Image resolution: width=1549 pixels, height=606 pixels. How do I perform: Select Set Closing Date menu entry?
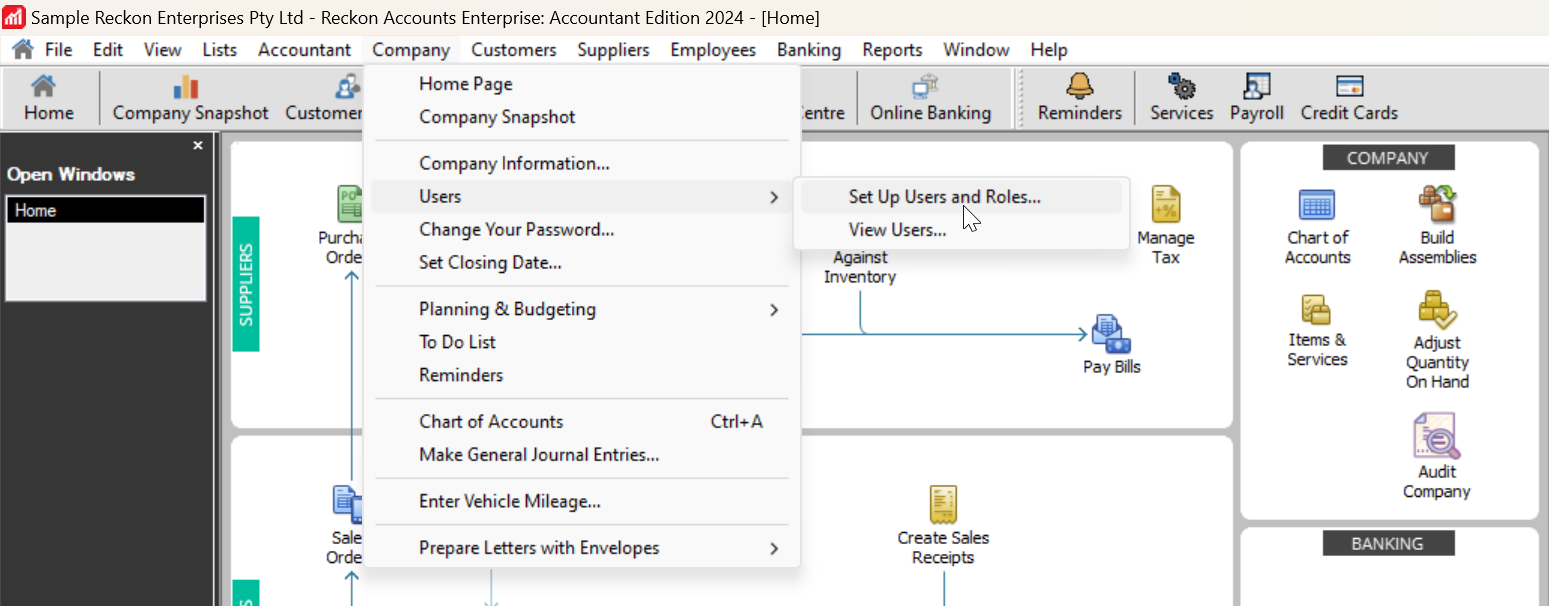581,262
